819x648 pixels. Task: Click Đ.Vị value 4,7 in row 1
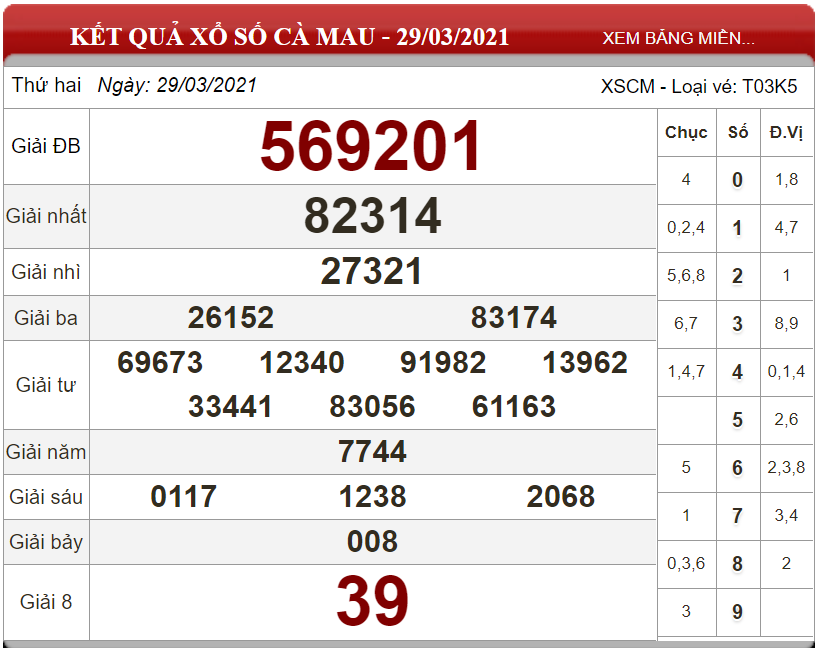tap(786, 228)
